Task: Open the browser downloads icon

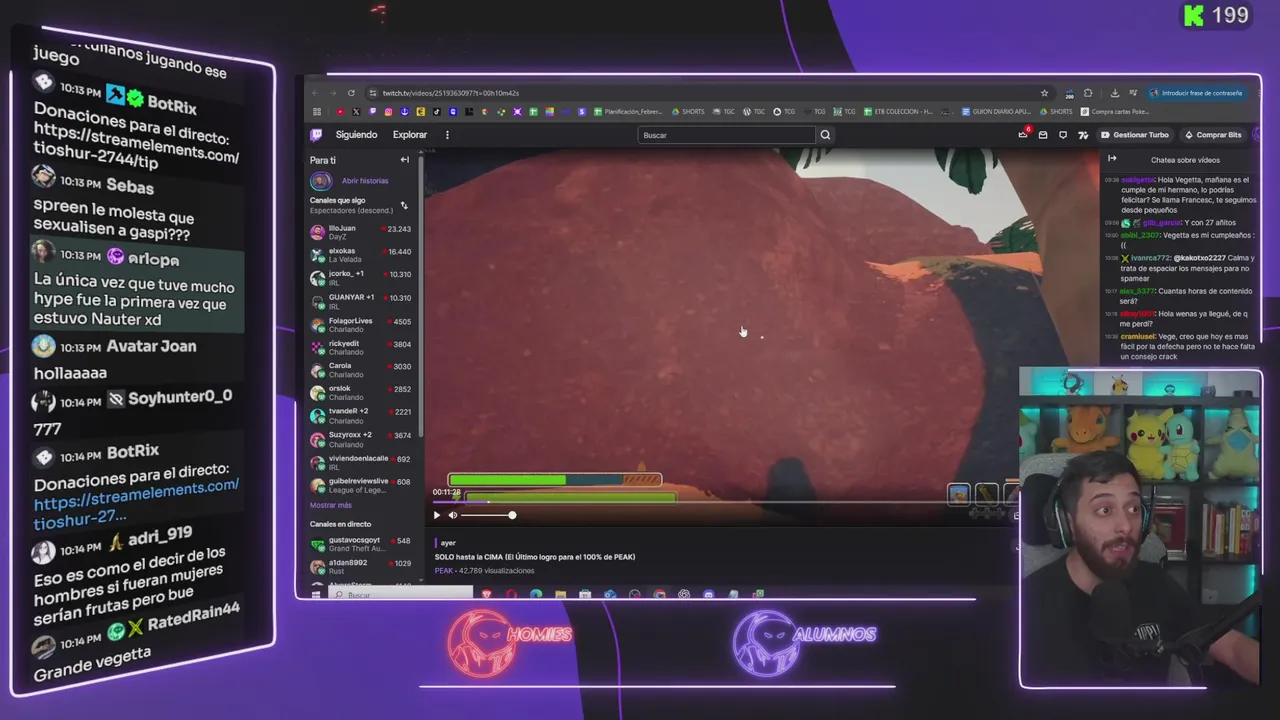Action: [x=1115, y=93]
